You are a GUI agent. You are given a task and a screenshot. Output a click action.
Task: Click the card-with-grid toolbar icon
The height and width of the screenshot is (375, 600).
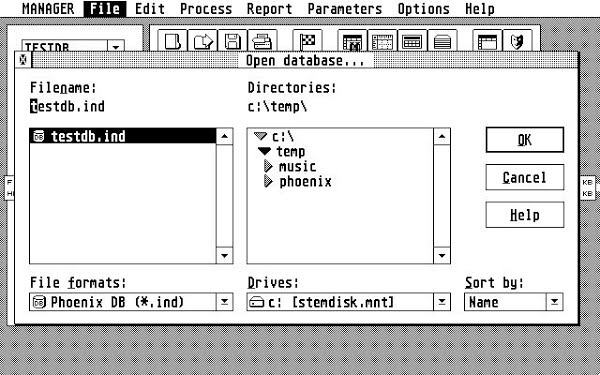(412, 41)
